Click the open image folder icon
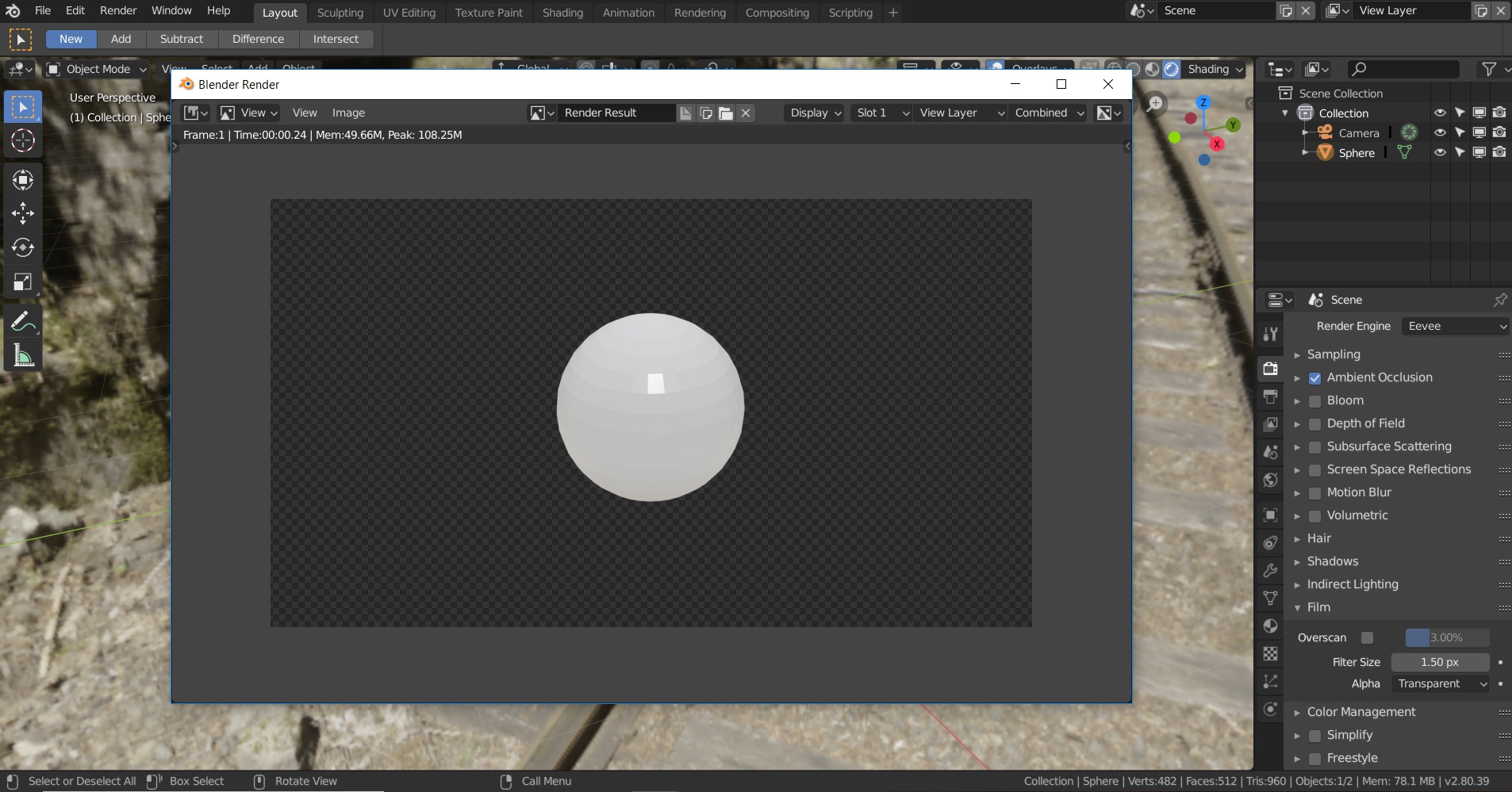 pyautogui.click(x=726, y=113)
